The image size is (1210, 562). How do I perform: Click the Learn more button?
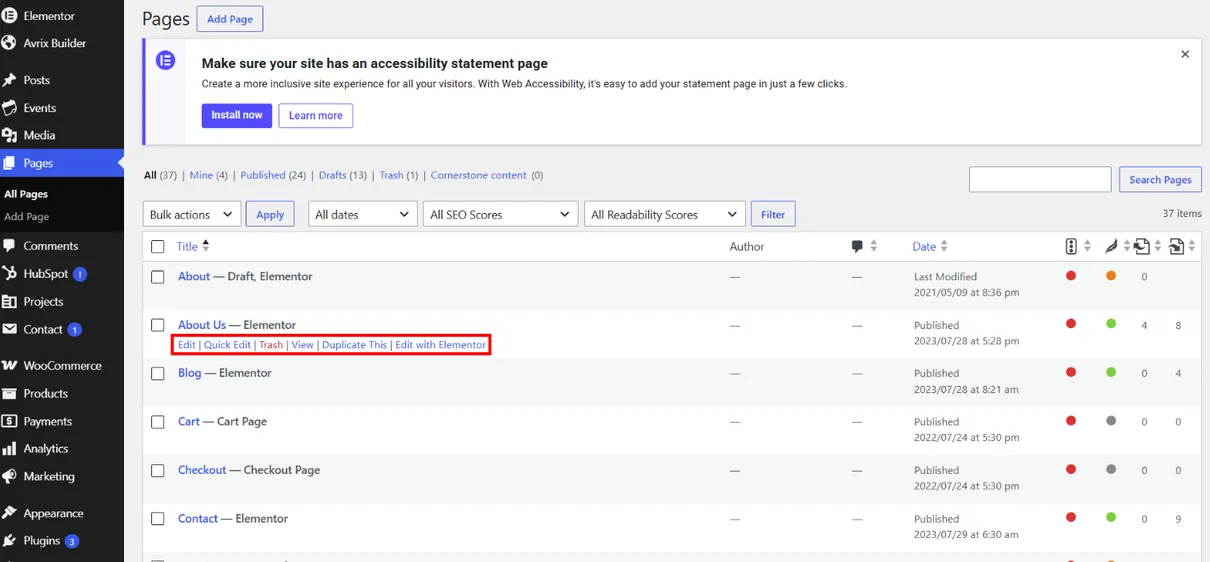[x=315, y=115]
